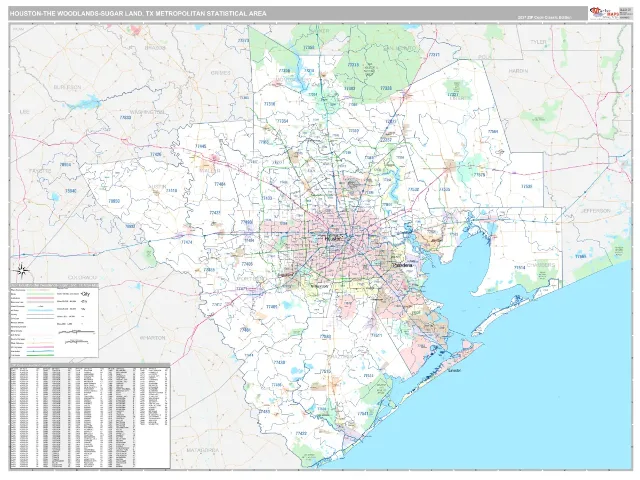The image size is (640, 480).
Task: Select ZIP code 77514 on the map
Action: tap(519, 268)
